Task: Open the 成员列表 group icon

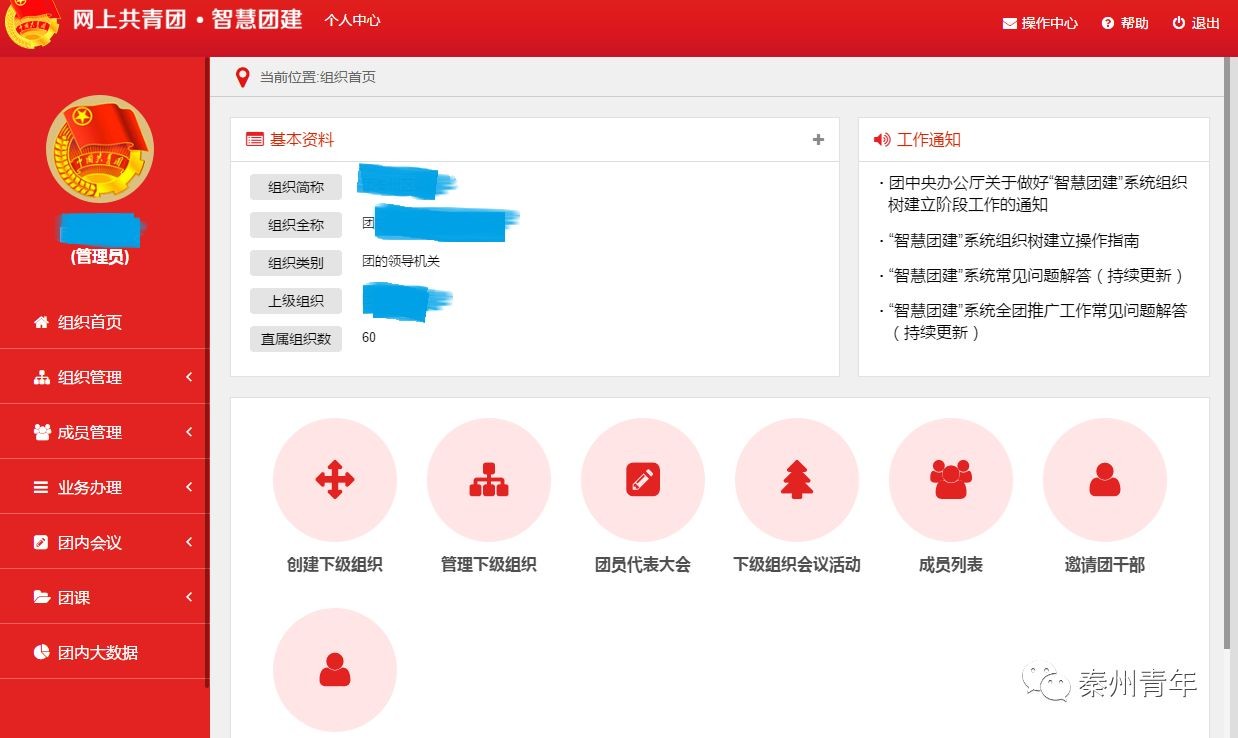Action: point(950,480)
